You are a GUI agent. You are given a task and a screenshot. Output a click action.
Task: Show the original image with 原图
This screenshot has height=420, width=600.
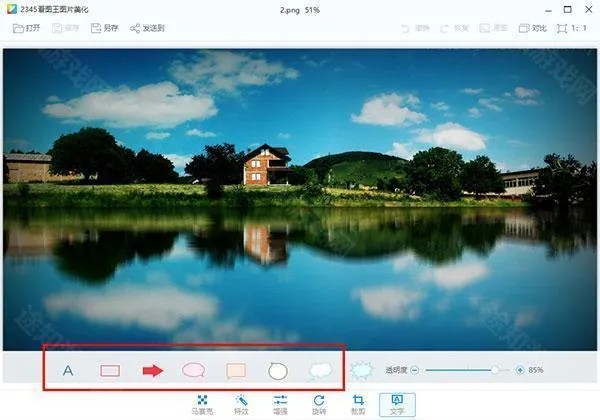pos(494,28)
